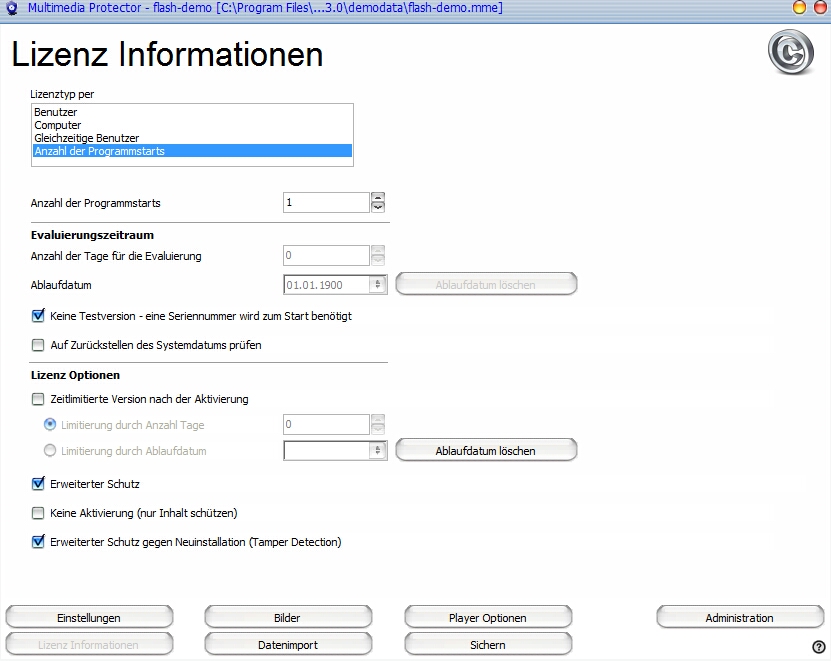Check 'Keine Aktivierung (nur Inhalt schützen)'
The image size is (831, 661).
click(x=39, y=513)
